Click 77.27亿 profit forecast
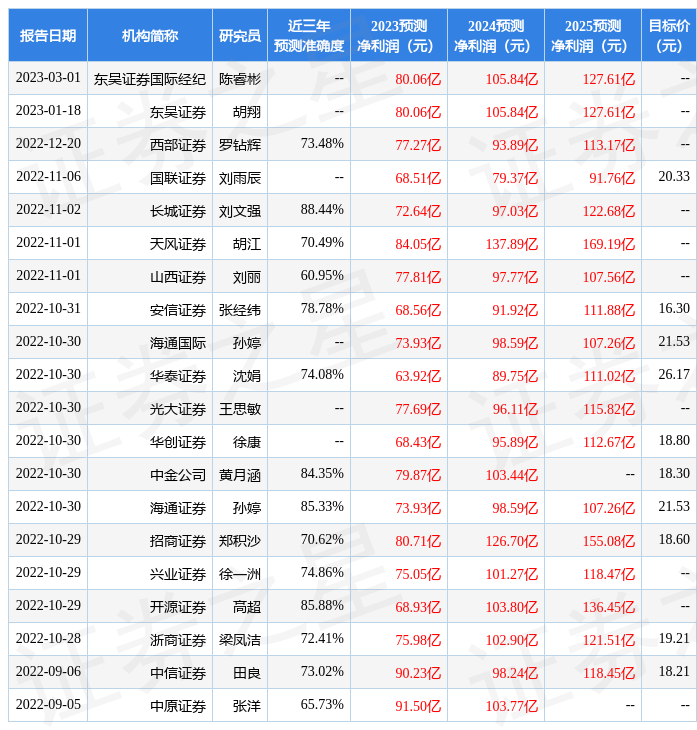This screenshot has width=697, height=730. click(x=418, y=145)
